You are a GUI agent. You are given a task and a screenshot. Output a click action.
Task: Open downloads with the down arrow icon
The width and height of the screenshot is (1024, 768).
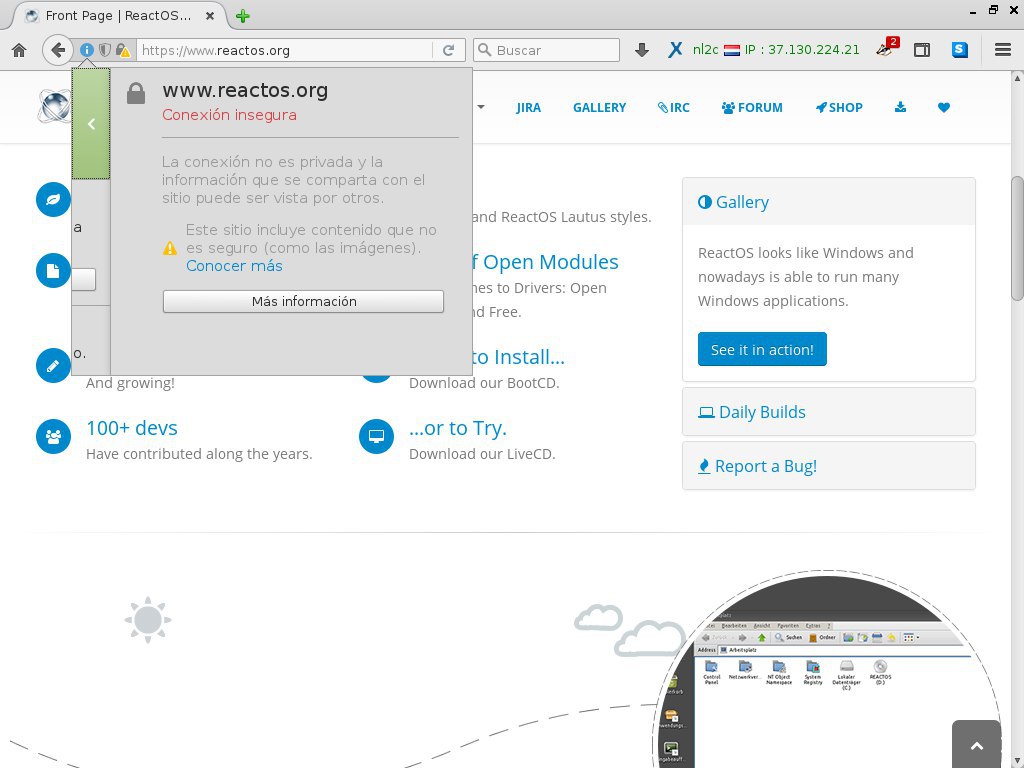coord(642,50)
